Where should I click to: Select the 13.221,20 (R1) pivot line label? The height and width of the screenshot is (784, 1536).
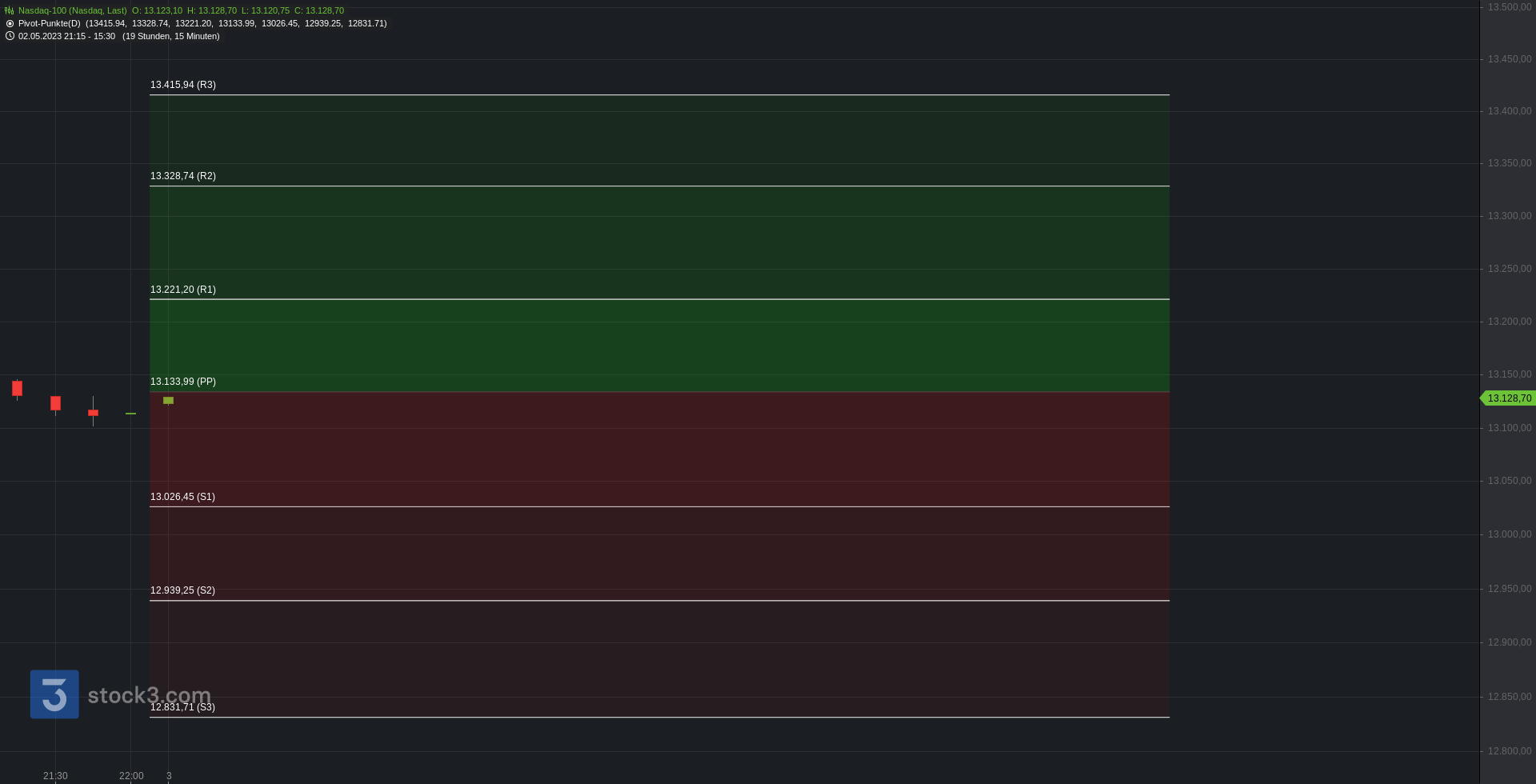[x=183, y=290]
